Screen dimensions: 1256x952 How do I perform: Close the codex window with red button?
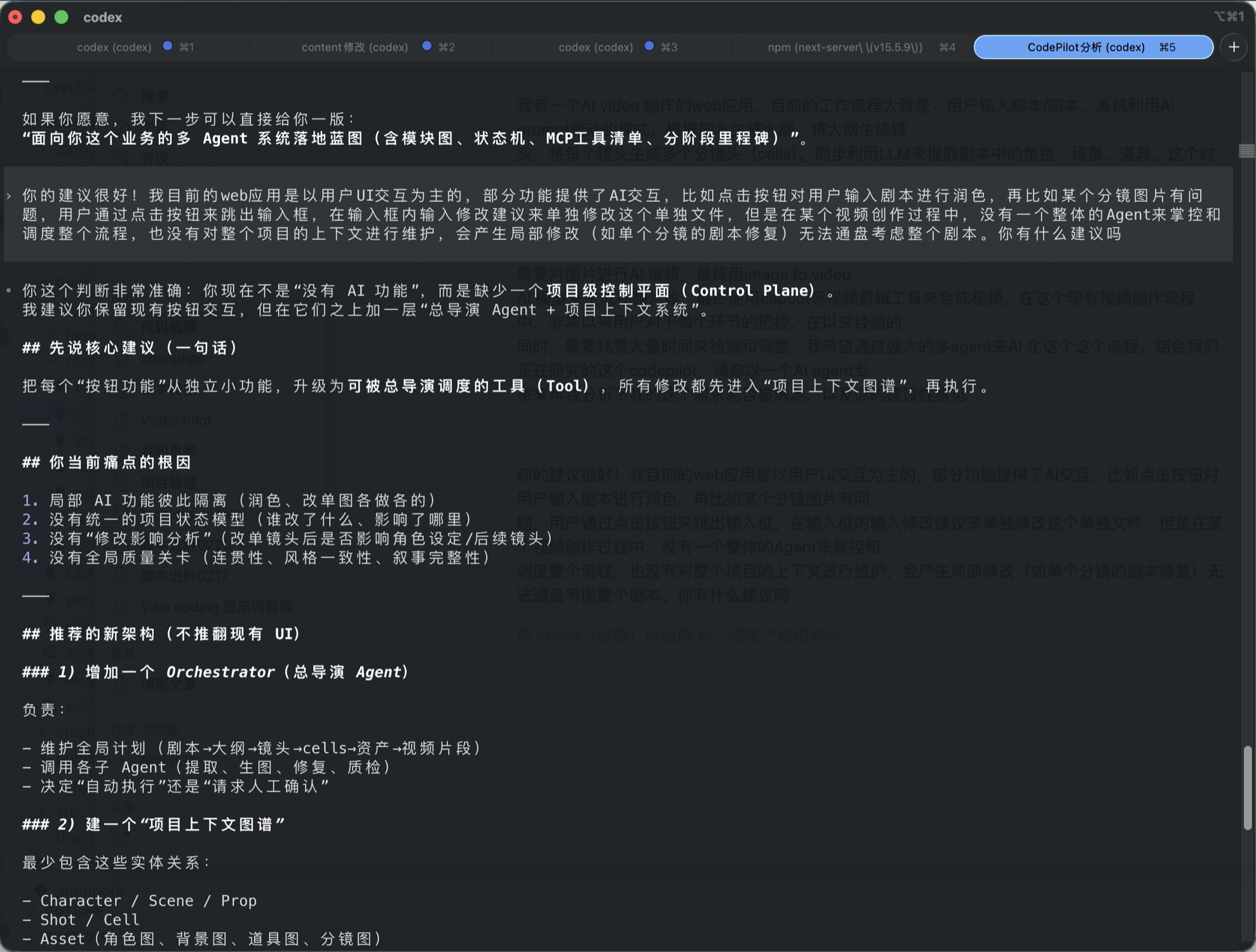pos(15,17)
